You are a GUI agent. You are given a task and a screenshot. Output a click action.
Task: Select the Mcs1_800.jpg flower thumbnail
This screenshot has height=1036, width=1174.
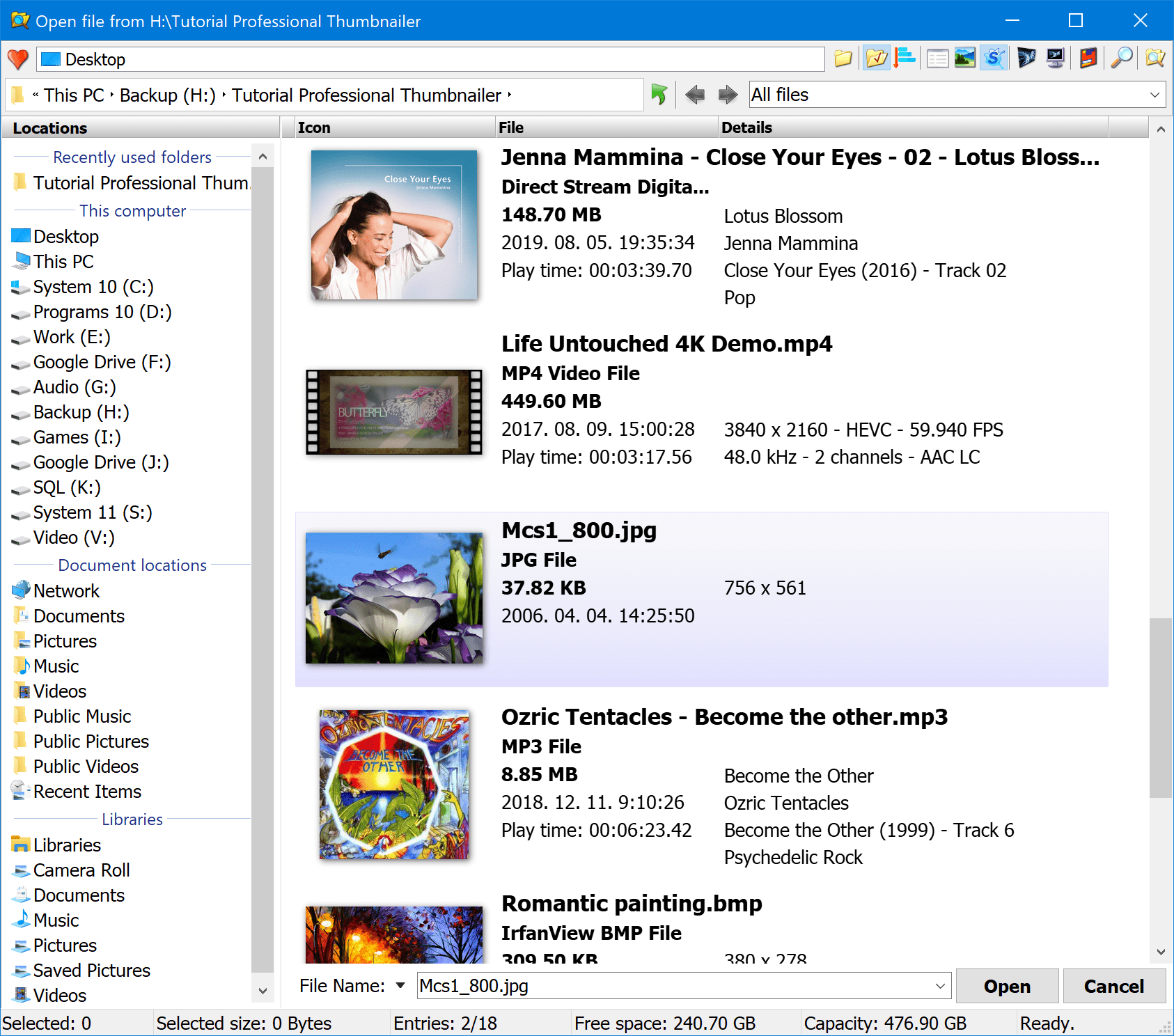(x=394, y=597)
